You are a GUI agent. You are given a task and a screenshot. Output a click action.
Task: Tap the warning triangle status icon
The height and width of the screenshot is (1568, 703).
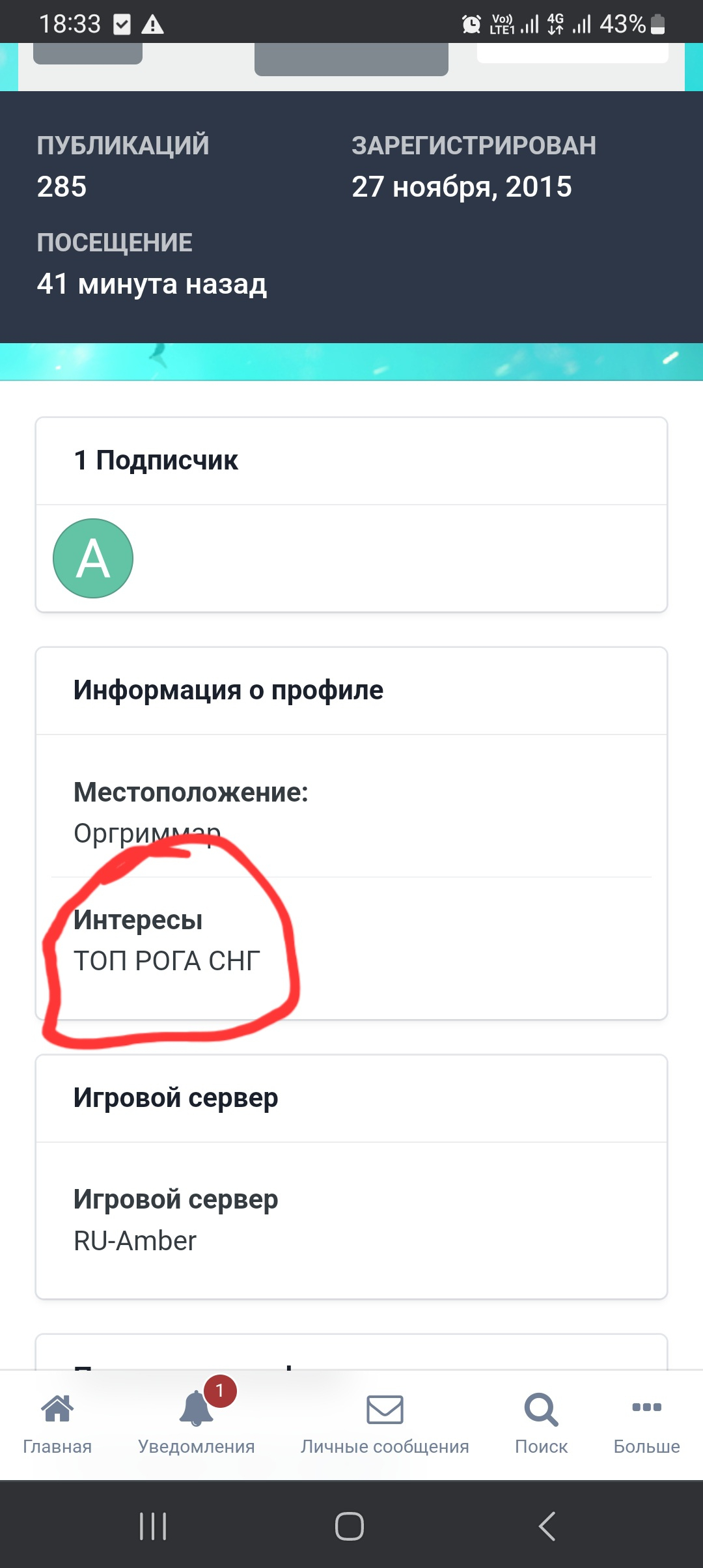pyautogui.click(x=152, y=25)
